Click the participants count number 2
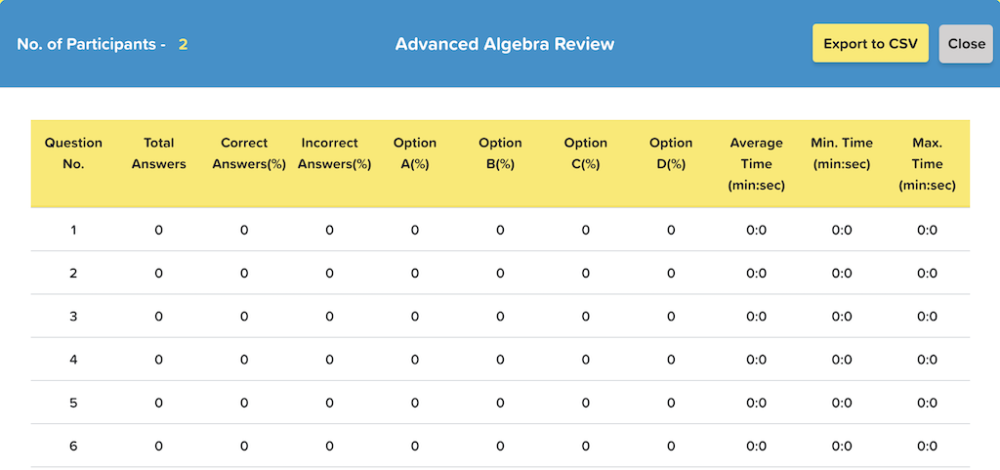This screenshot has width=1000, height=470. click(183, 44)
